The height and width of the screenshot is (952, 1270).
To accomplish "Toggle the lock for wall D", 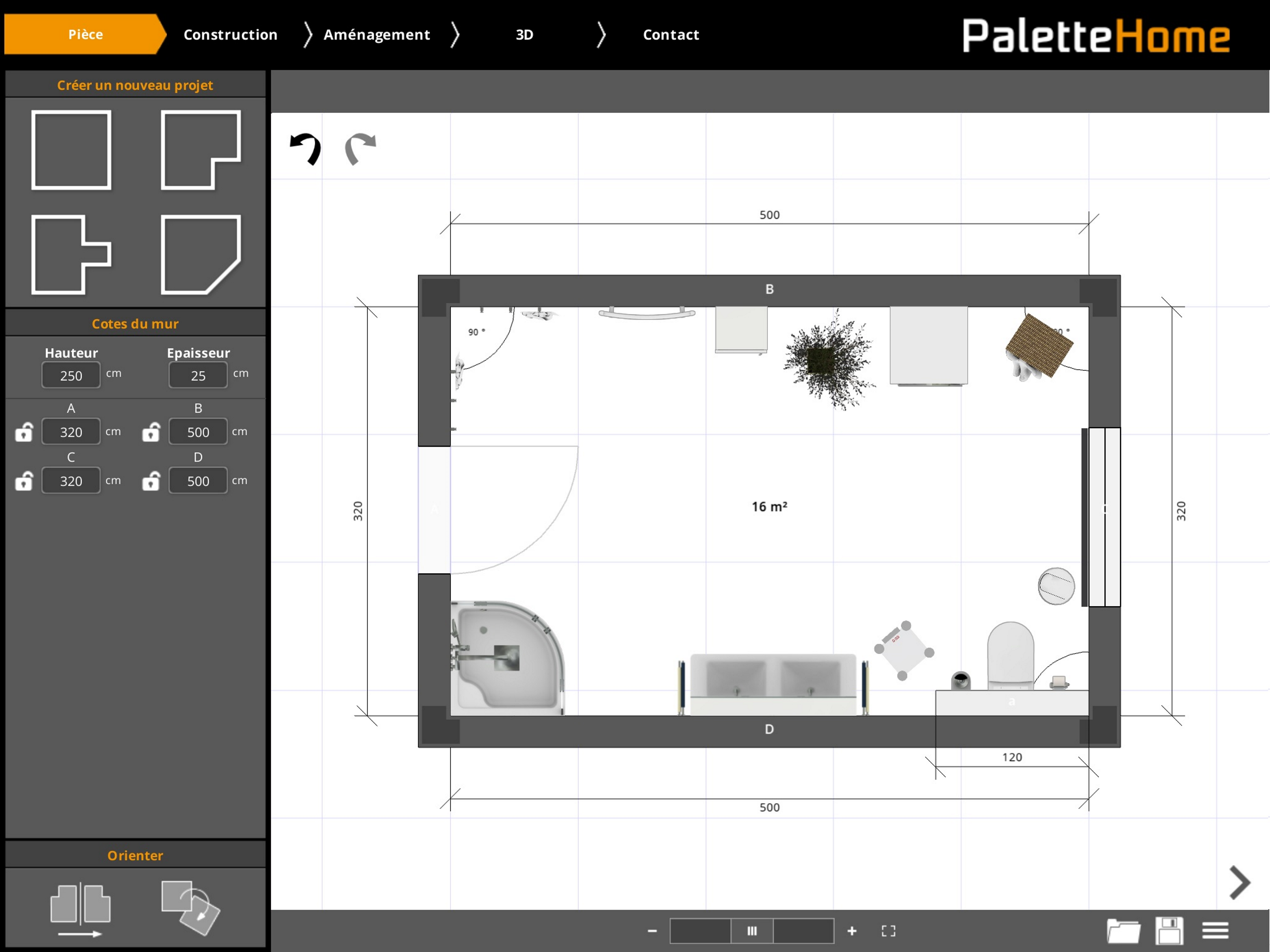I will 151,481.
